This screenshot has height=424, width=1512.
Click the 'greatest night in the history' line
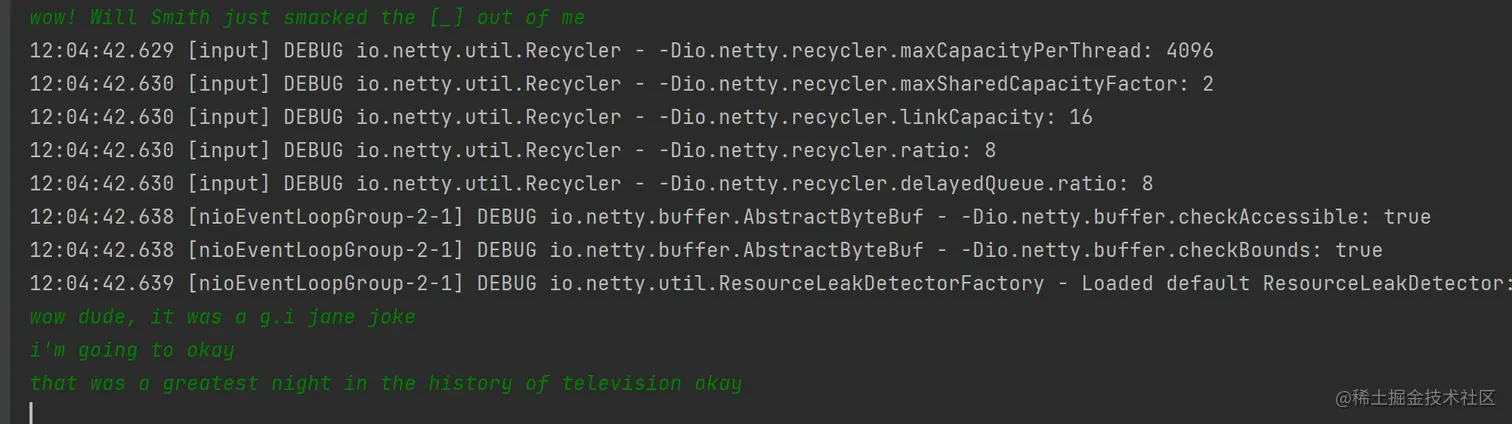pos(385,383)
